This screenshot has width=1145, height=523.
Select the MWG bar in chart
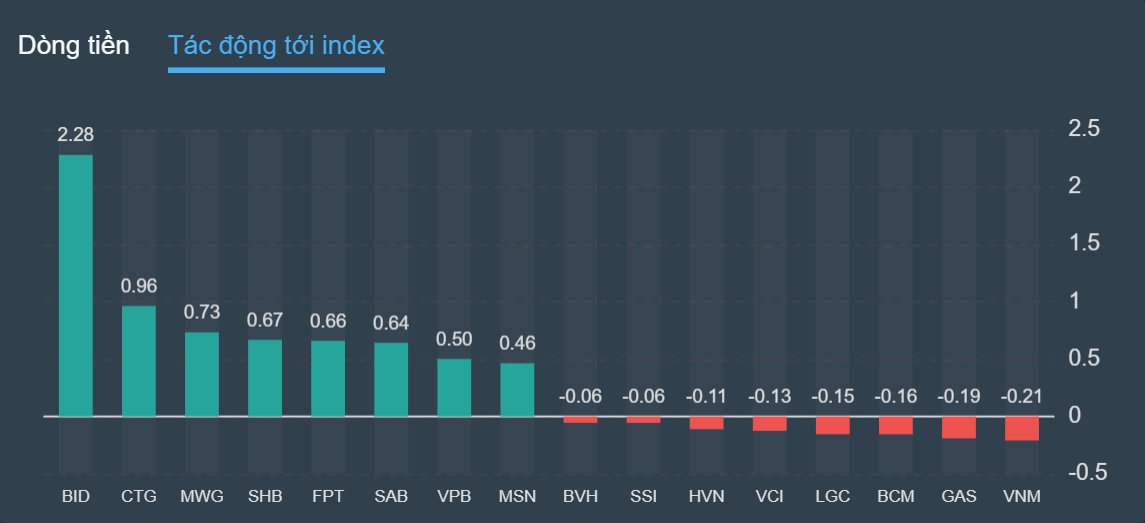(202, 374)
